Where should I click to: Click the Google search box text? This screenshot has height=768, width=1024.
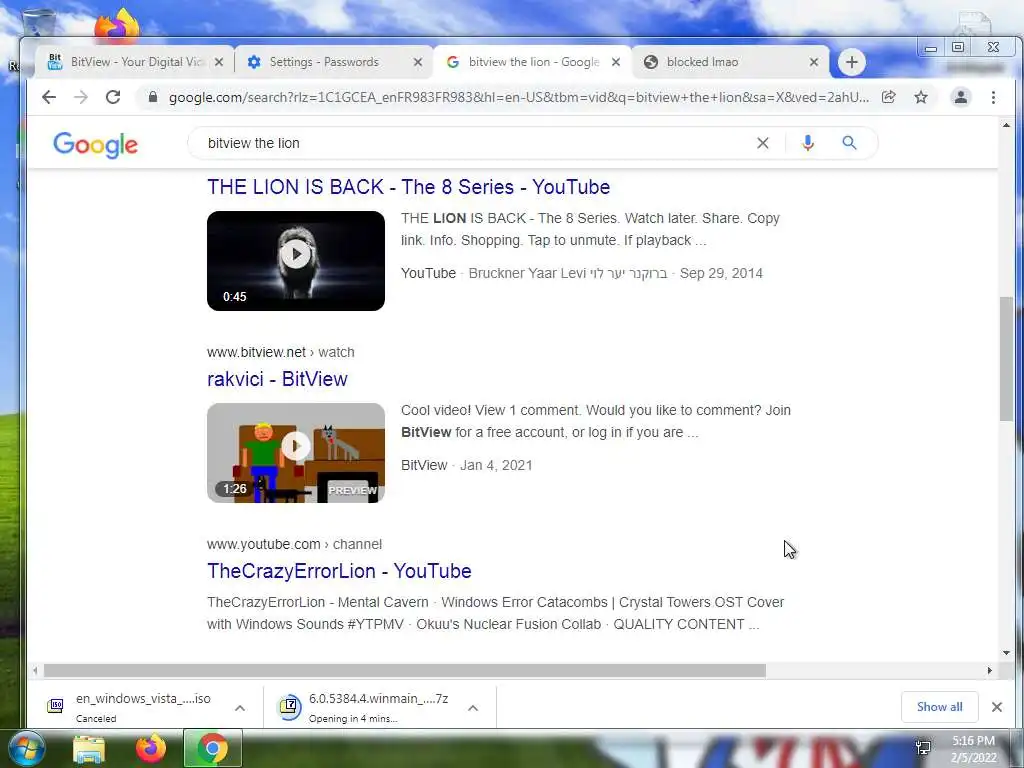tap(253, 143)
